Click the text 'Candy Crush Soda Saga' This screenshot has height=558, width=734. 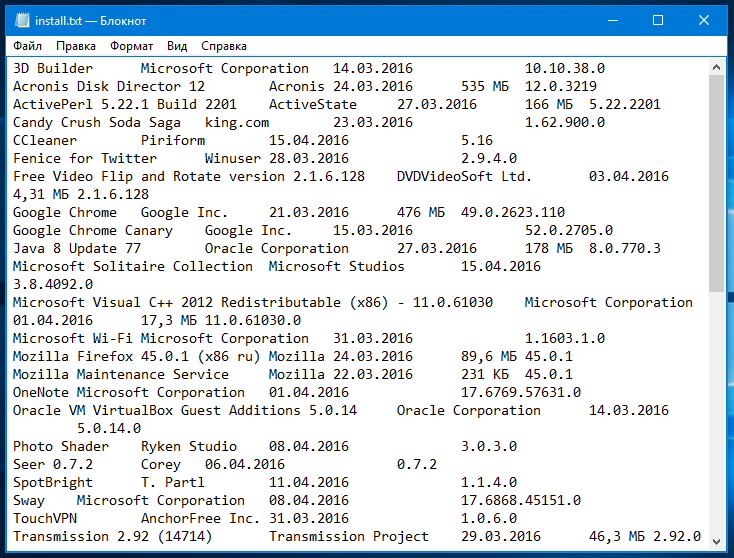coord(96,123)
